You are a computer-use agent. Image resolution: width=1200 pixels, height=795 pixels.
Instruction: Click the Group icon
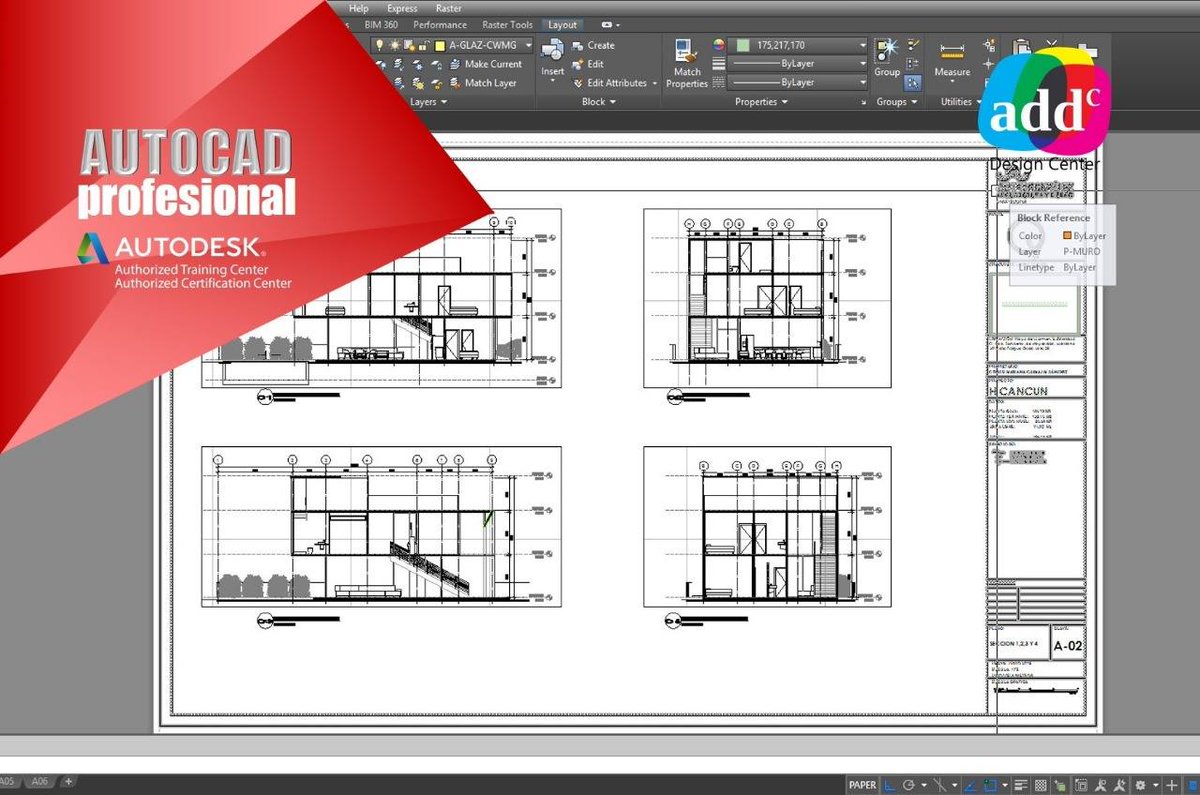(x=887, y=52)
